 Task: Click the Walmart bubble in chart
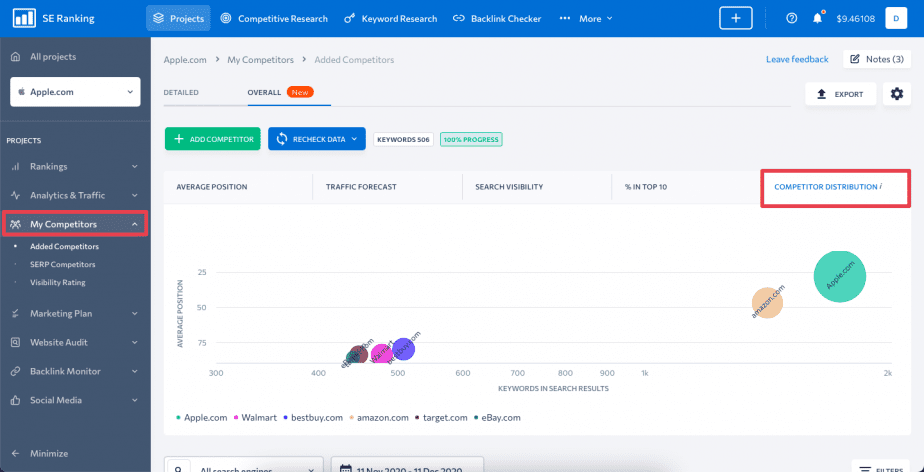381,354
